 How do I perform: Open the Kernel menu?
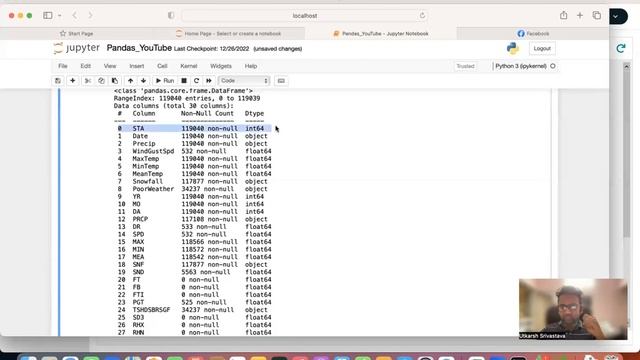coord(189,66)
